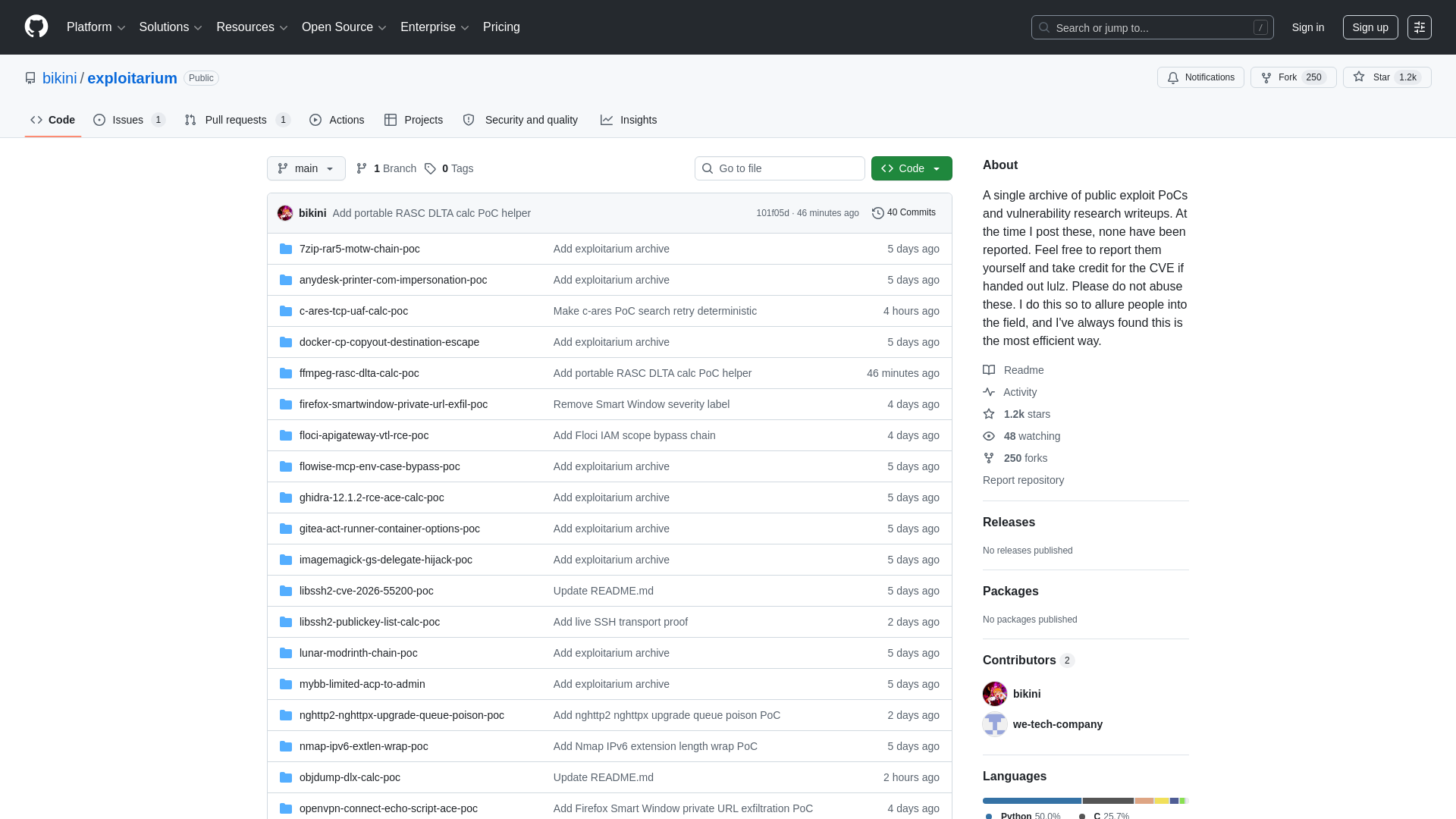Expand the Enterprise menu
The height and width of the screenshot is (819, 1456).
coord(435,27)
